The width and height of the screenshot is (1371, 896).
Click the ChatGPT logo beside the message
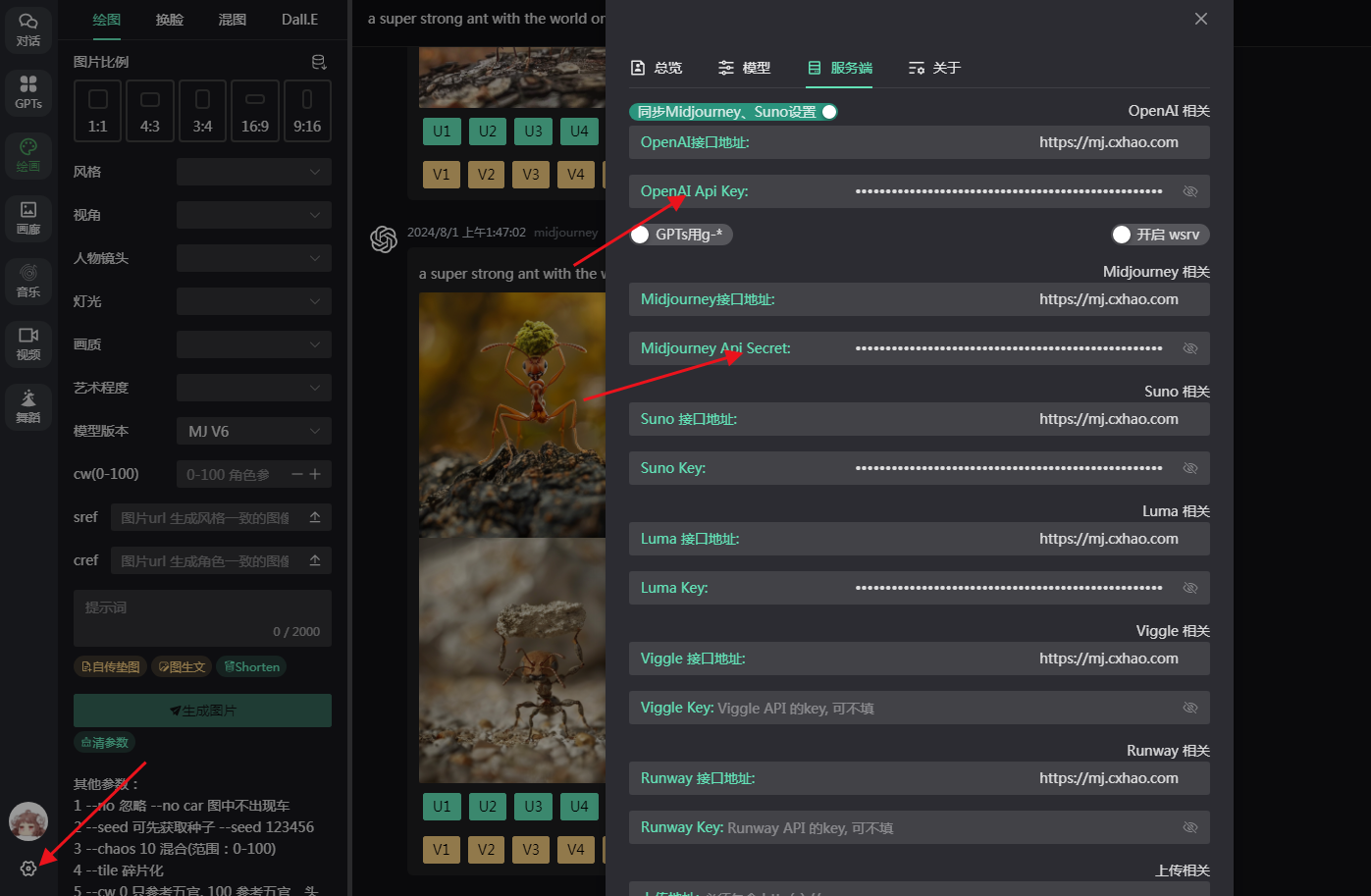(x=384, y=238)
